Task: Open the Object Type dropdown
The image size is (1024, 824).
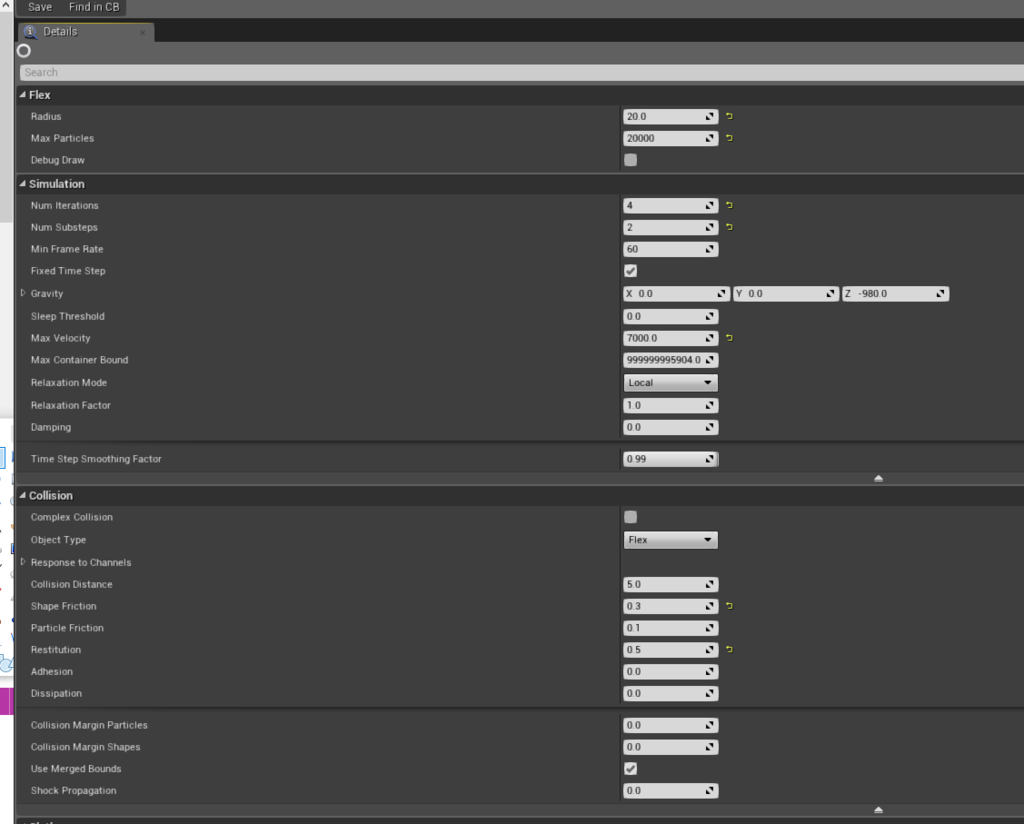Action: (671, 540)
